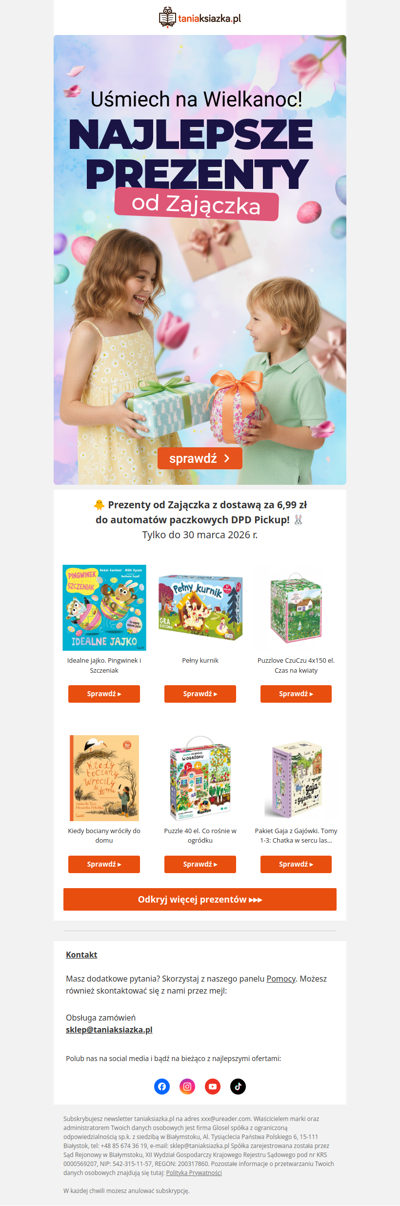The image size is (400, 1206).
Task: Click 'Sprawdź' under Puzzlove CzuCzu puzzle
Action: (x=296, y=694)
